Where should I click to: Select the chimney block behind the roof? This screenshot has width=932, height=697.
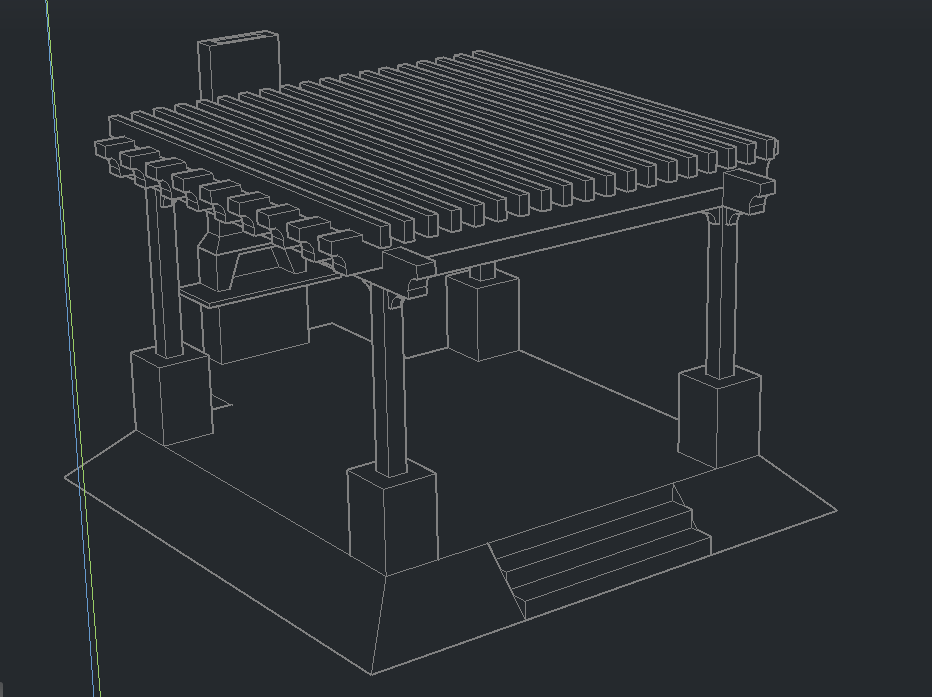239,68
